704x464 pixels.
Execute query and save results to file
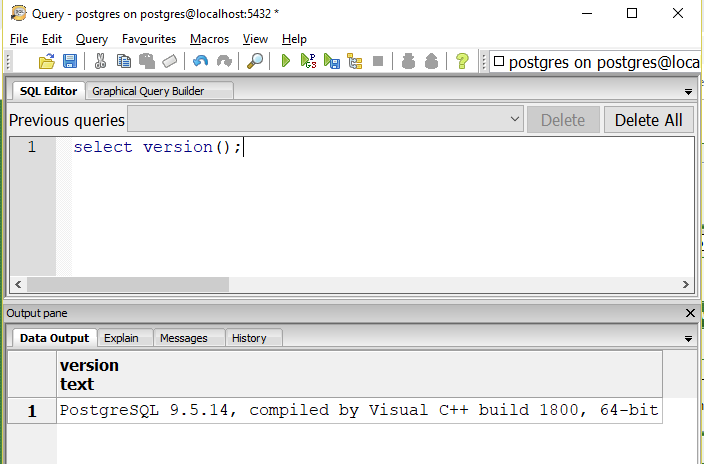click(332, 61)
